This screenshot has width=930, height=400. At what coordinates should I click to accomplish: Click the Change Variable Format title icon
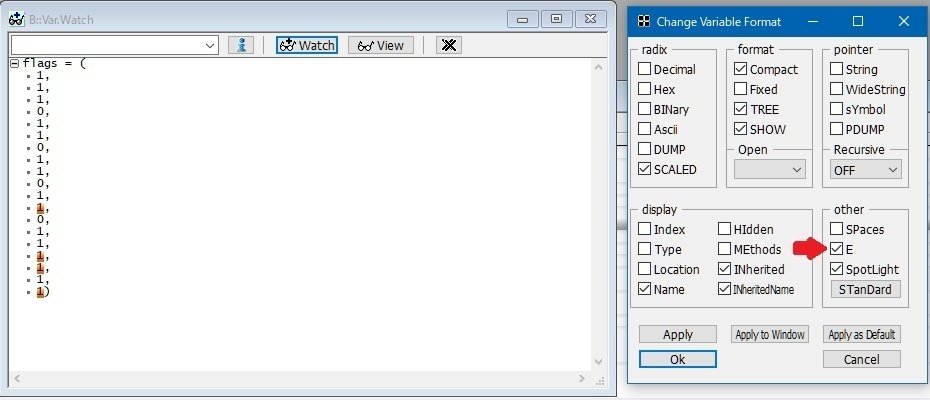[x=643, y=21]
